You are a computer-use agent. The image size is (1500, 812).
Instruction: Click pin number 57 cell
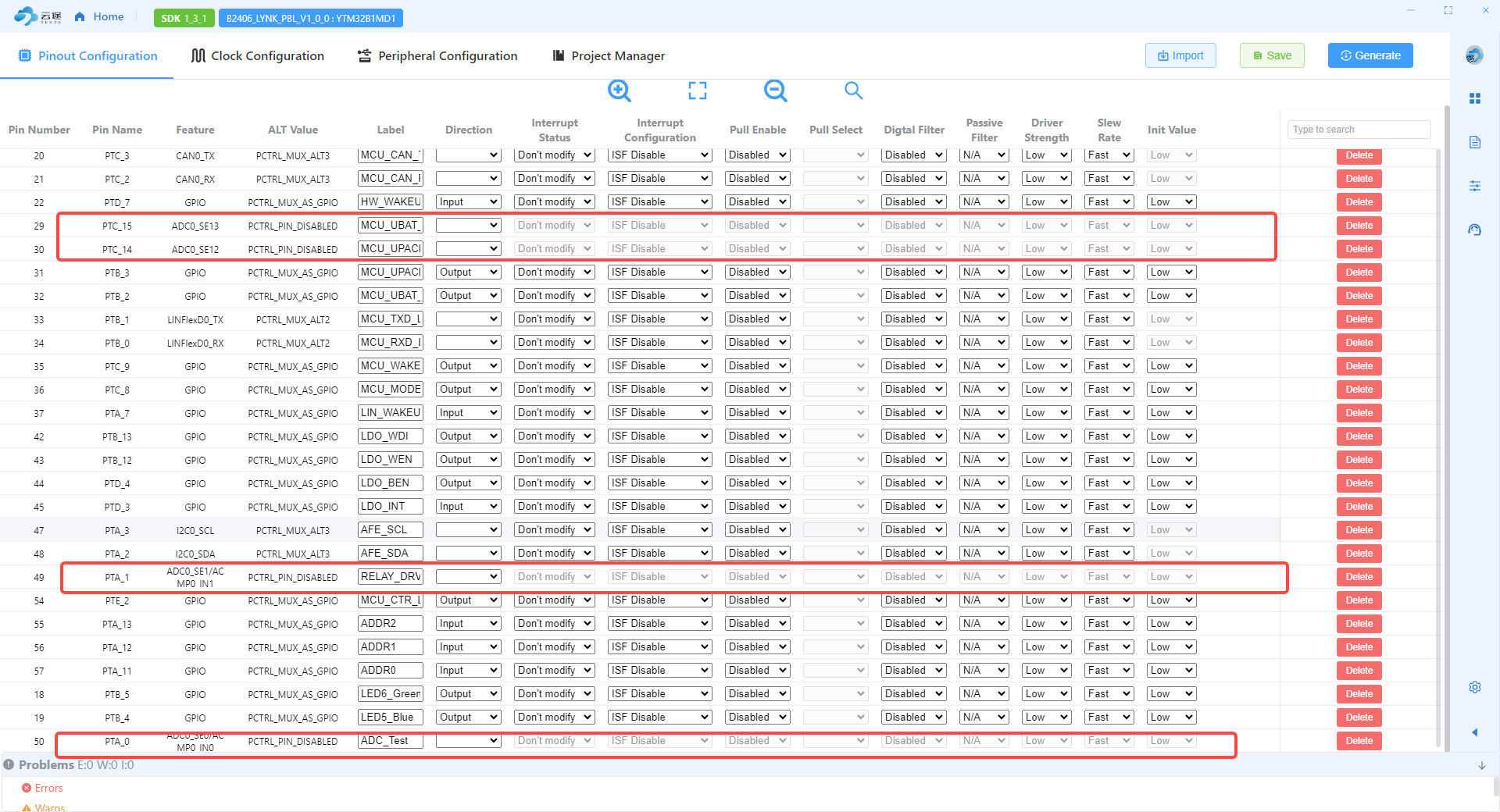pyautogui.click(x=39, y=671)
